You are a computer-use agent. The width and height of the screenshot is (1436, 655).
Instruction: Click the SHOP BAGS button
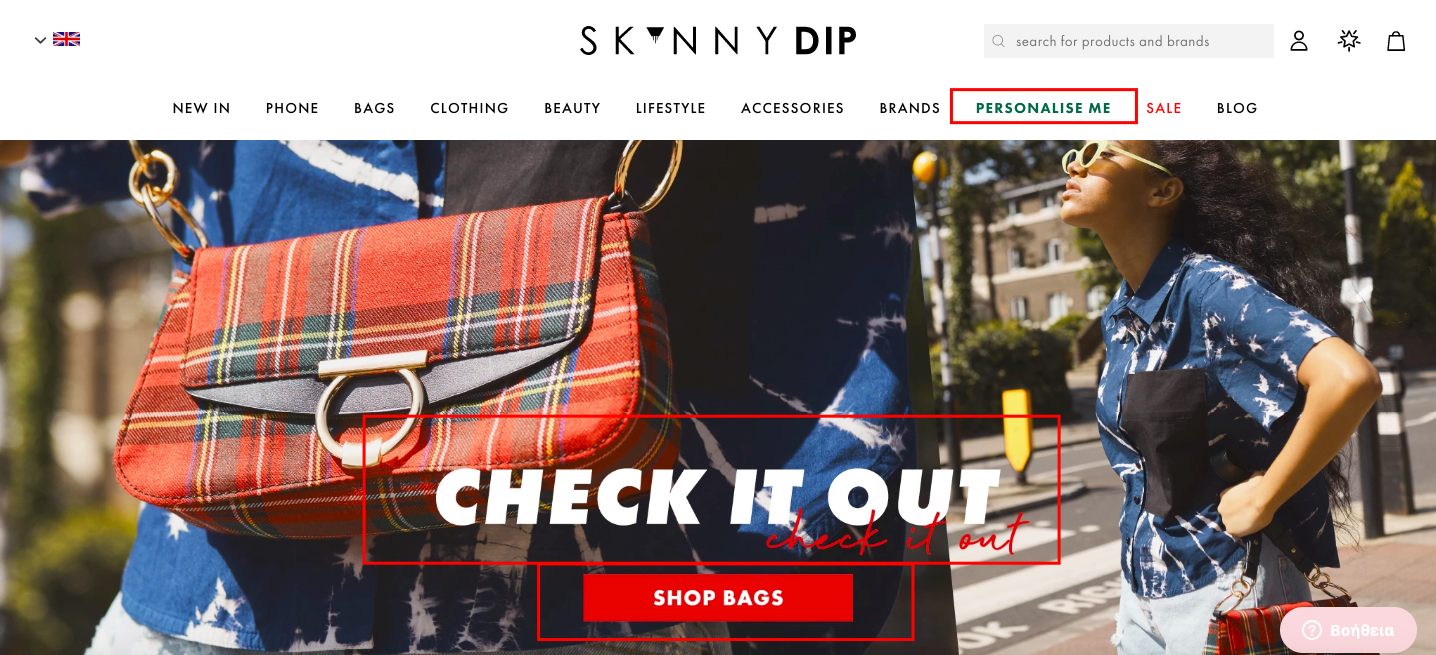pos(718,598)
